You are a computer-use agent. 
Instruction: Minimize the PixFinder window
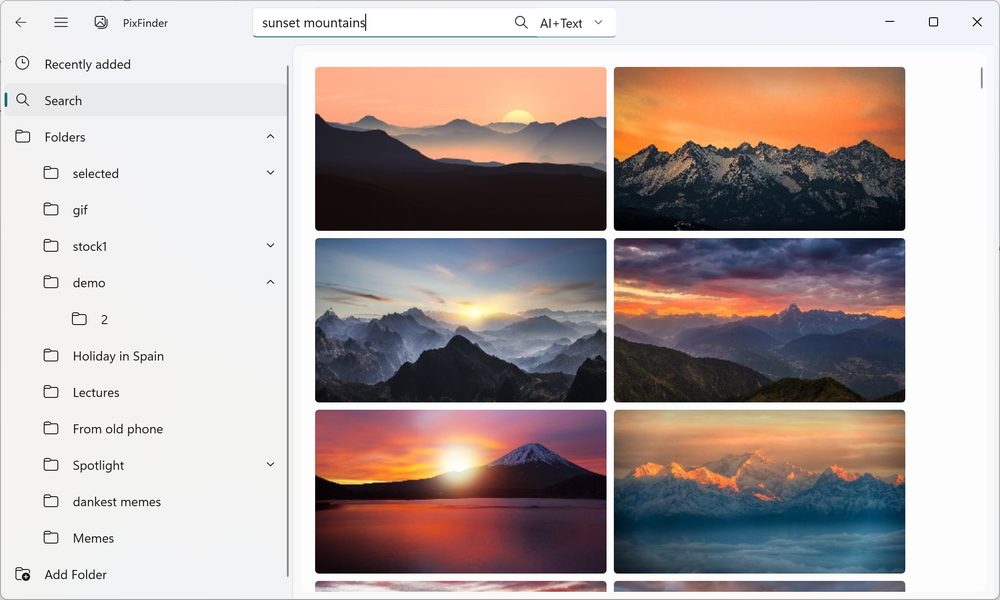(890, 22)
